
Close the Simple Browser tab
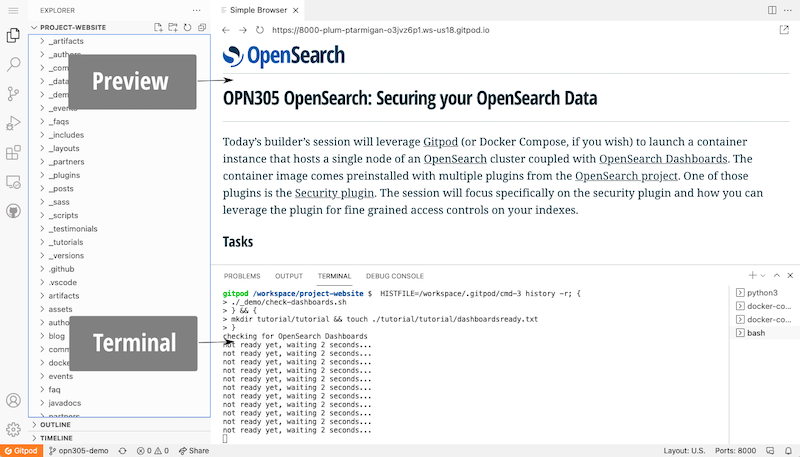tap(295, 10)
